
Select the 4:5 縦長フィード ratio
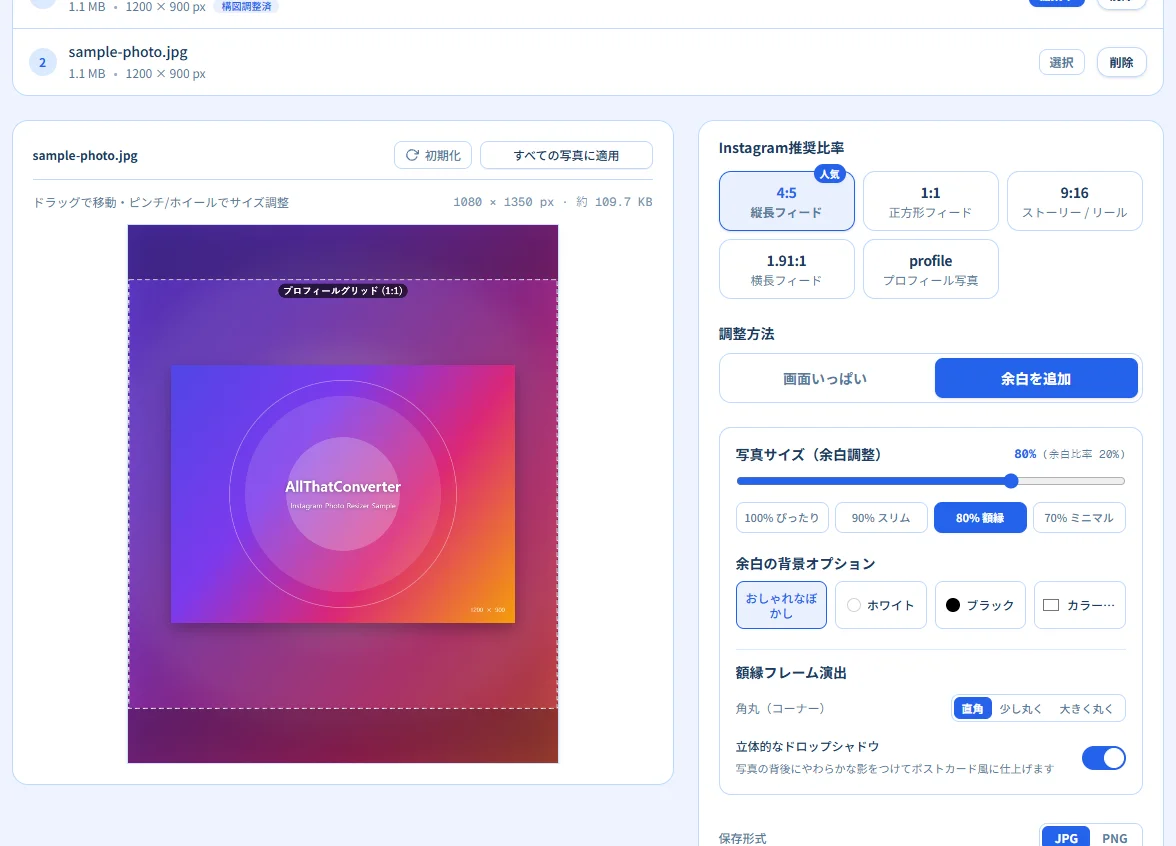787,201
